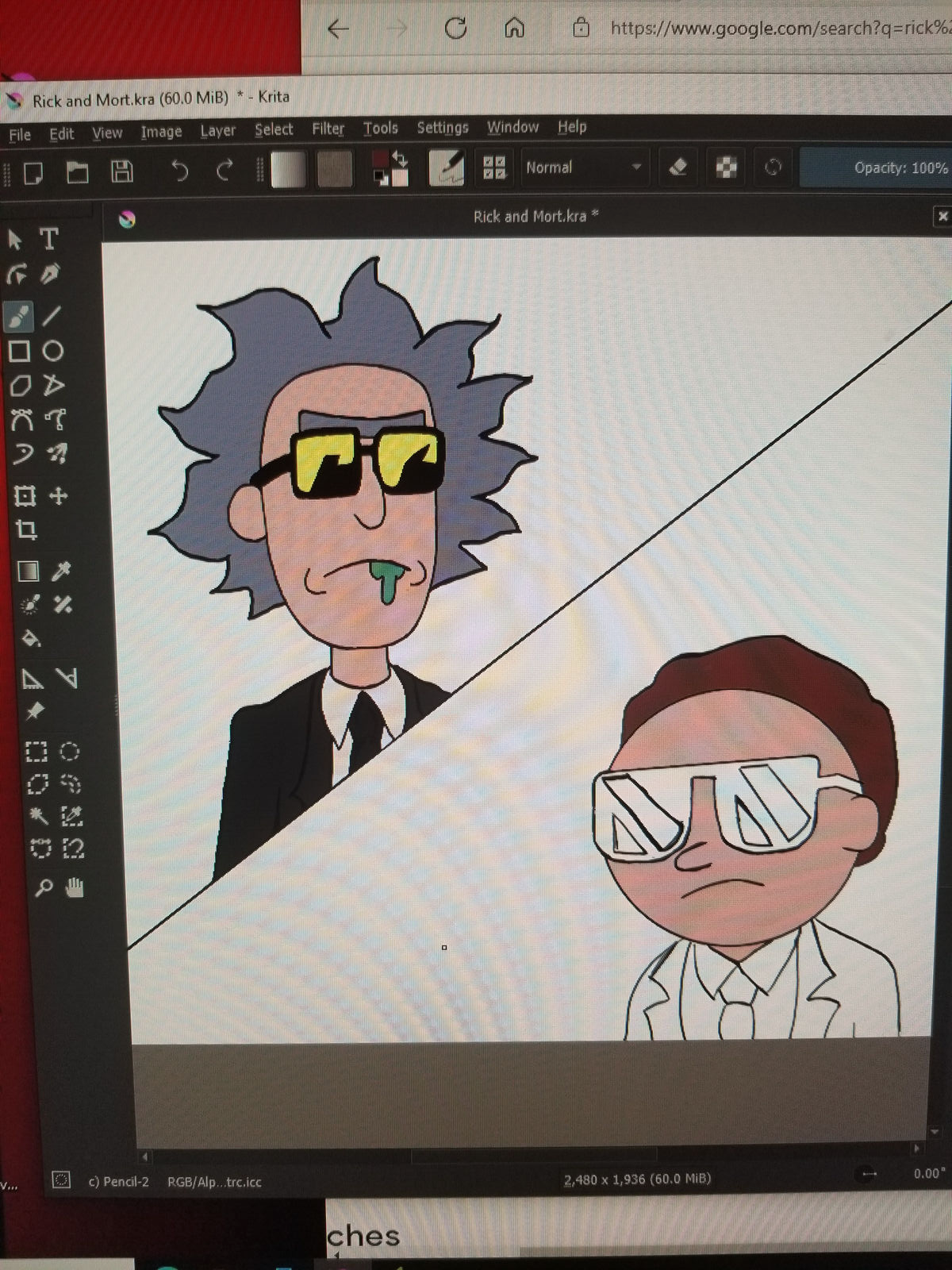Select the Text tool
This screenshot has height=1270, width=952.
tap(49, 238)
